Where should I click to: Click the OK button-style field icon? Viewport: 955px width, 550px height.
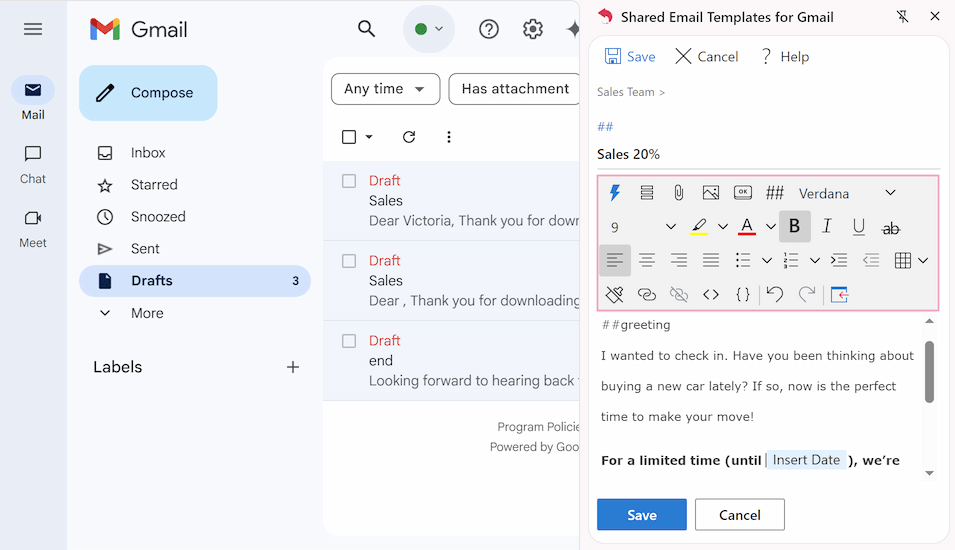click(742, 192)
